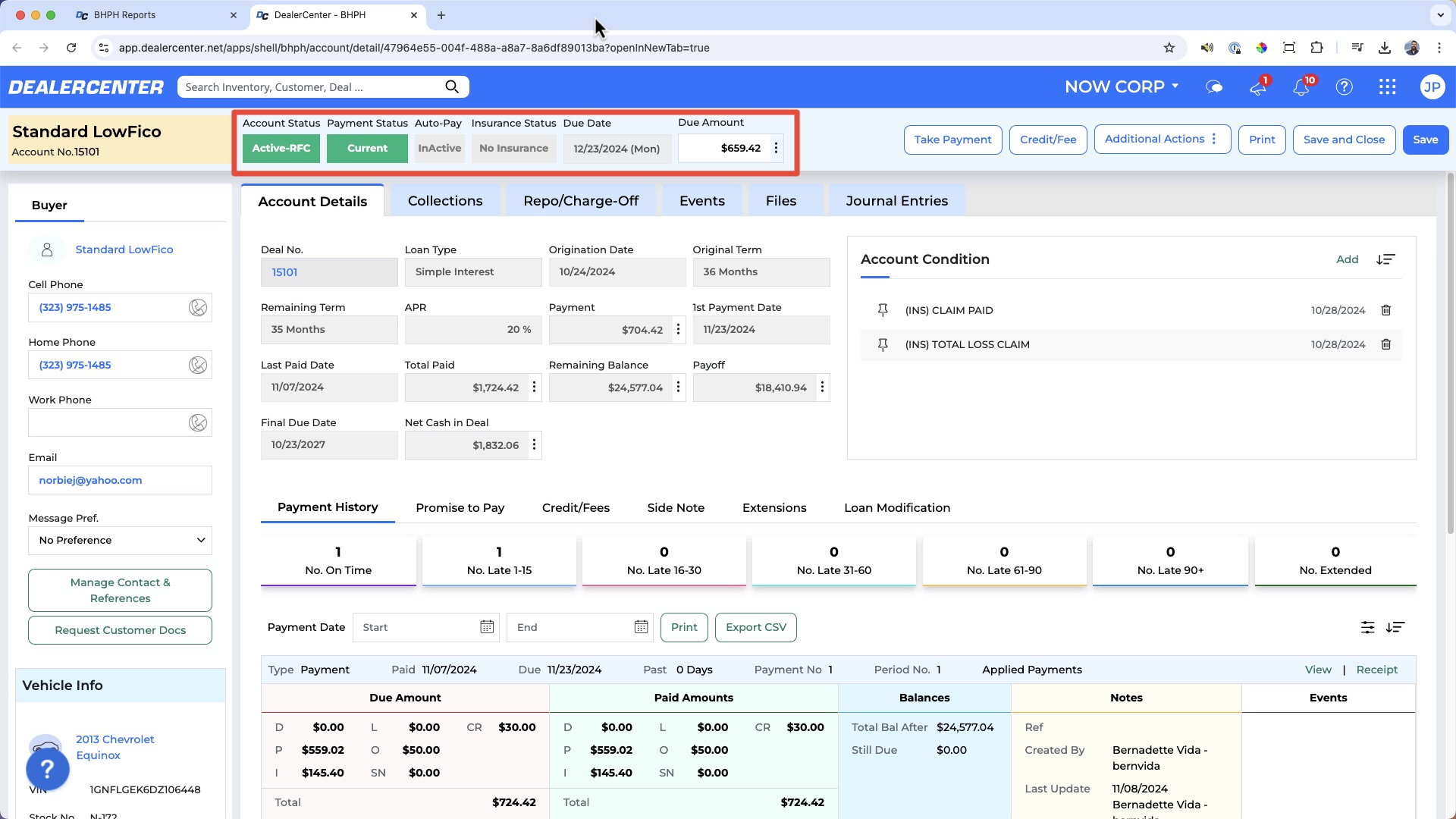
Task: Expand NOW CORP company selector
Action: point(1122,87)
